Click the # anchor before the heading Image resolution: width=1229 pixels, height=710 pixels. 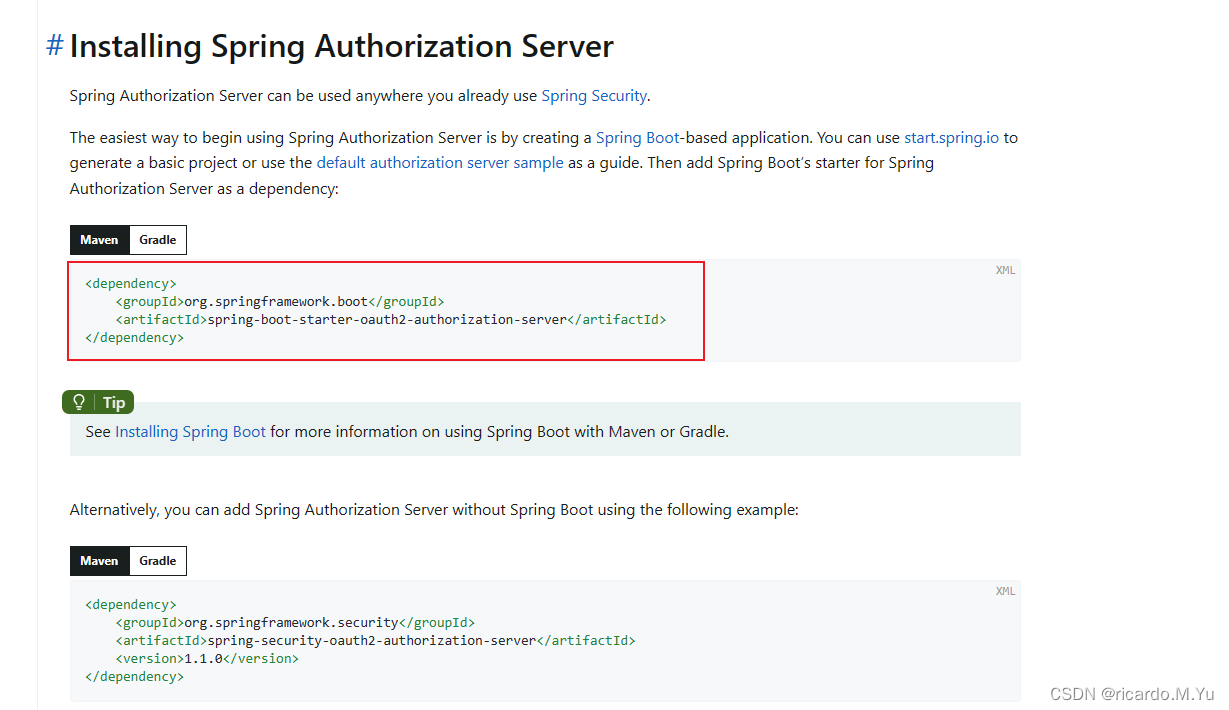[55, 46]
